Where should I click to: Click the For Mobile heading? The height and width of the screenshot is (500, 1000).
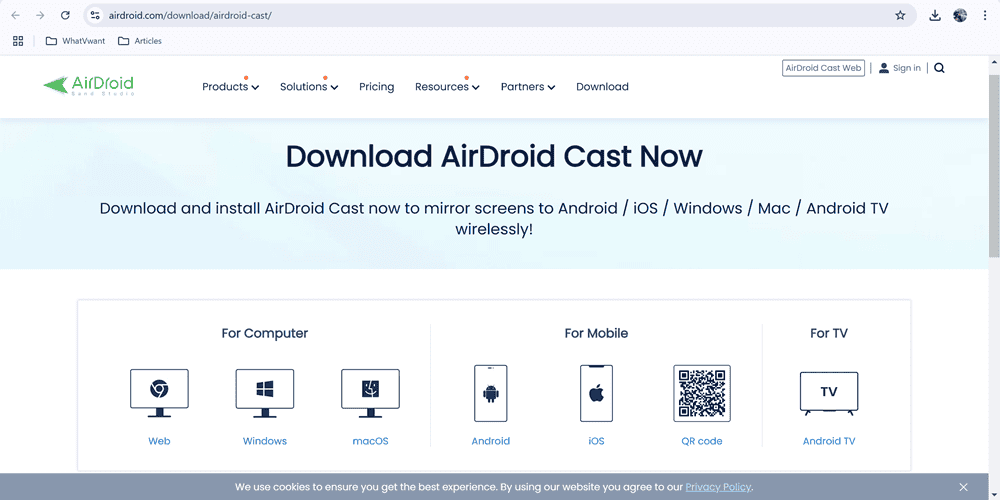tap(596, 333)
